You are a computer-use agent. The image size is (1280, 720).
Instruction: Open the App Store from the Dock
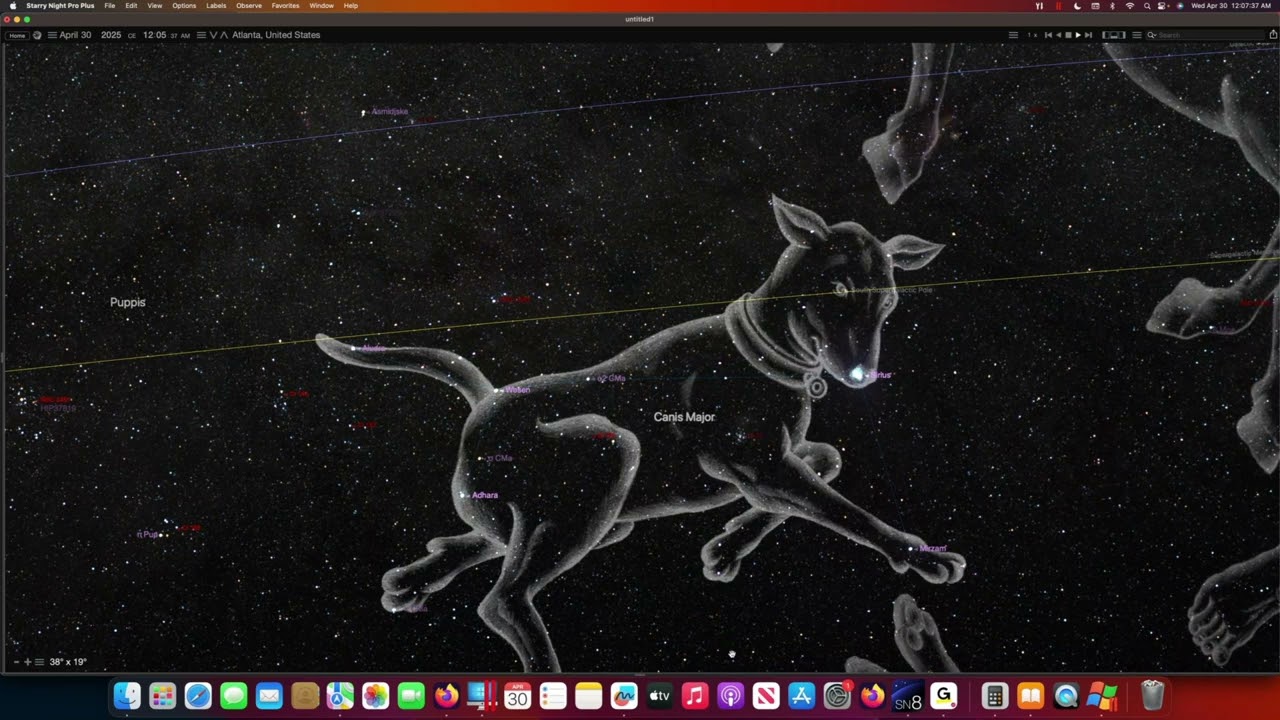[801, 695]
